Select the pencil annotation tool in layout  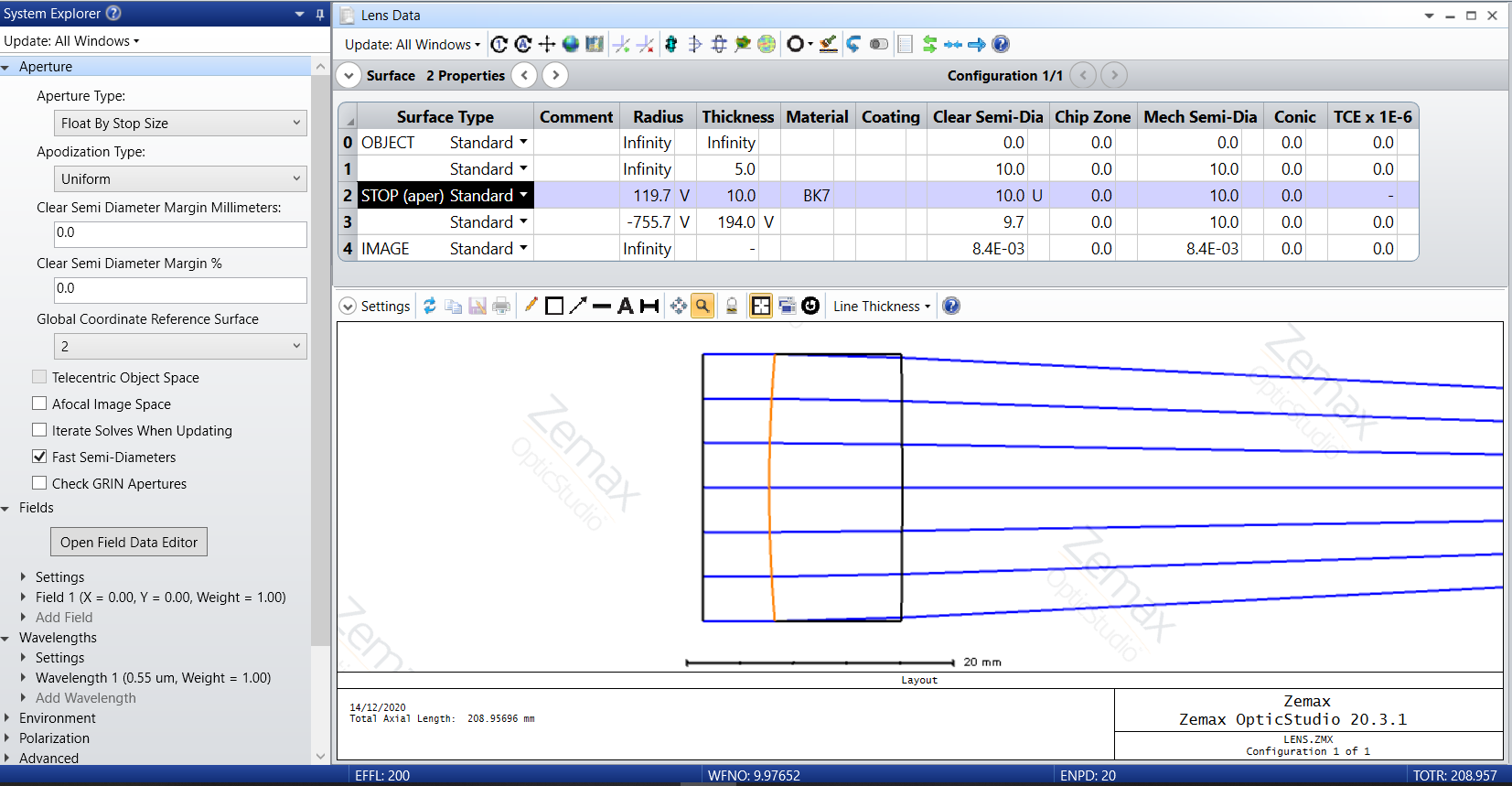point(531,306)
